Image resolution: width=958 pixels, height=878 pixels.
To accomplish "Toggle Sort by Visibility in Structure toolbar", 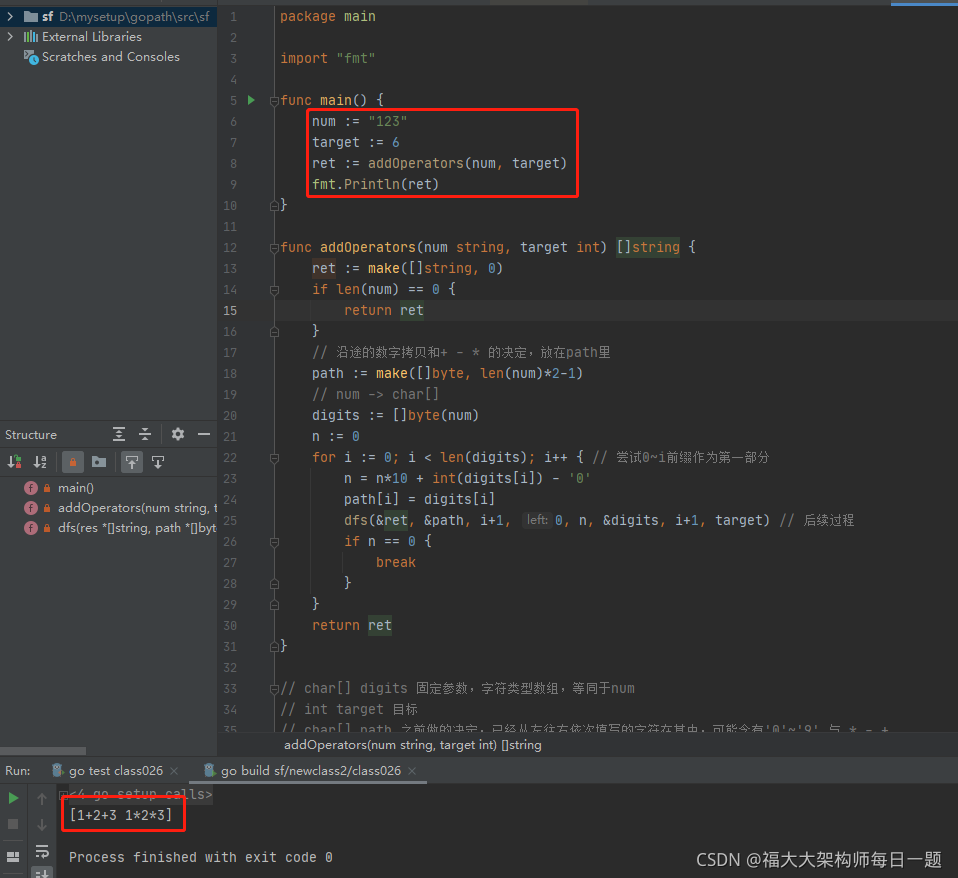I will coord(15,462).
